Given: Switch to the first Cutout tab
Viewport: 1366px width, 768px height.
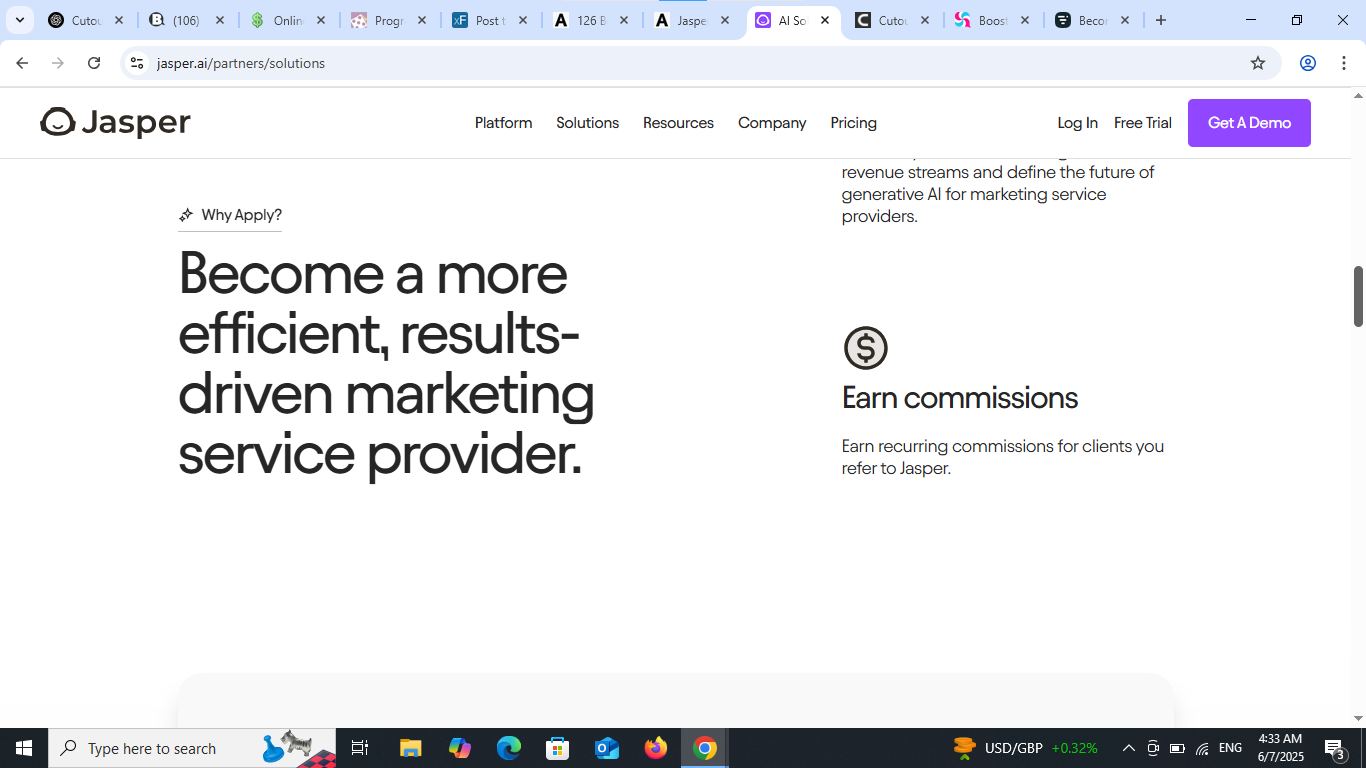Looking at the screenshot, I should tap(87, 20).
